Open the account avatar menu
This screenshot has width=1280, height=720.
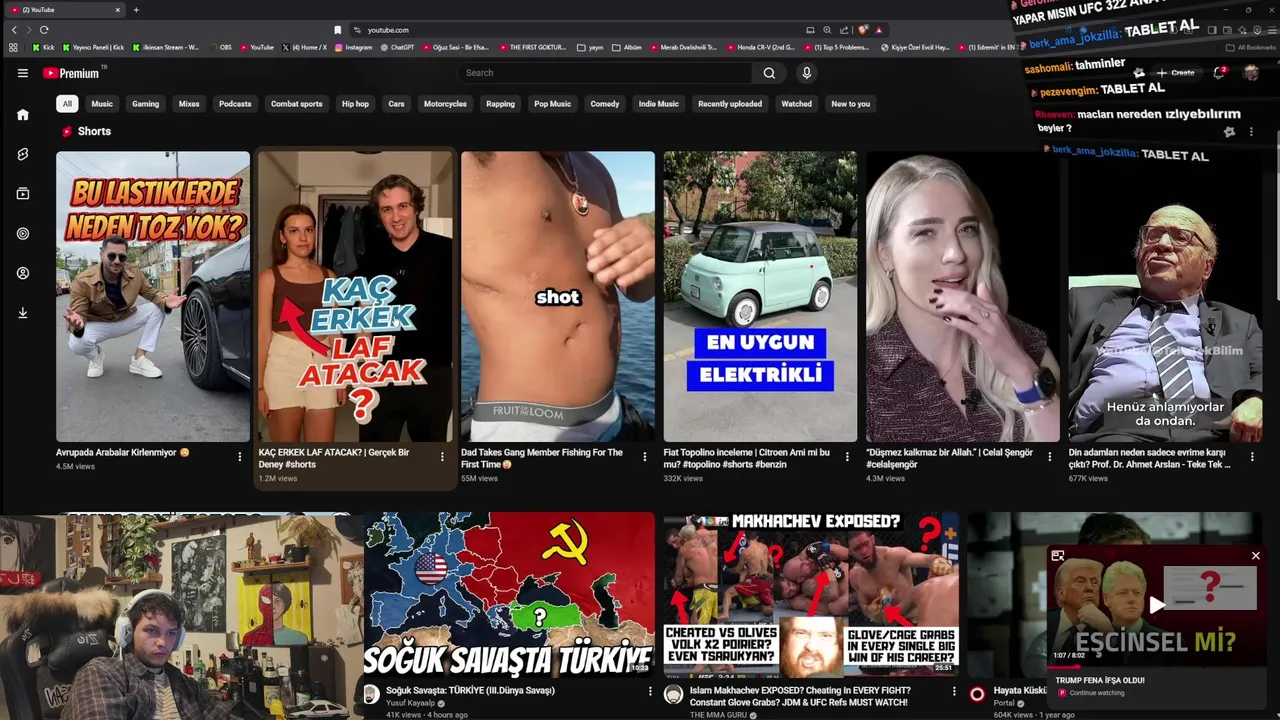(x=1250, y=72)
